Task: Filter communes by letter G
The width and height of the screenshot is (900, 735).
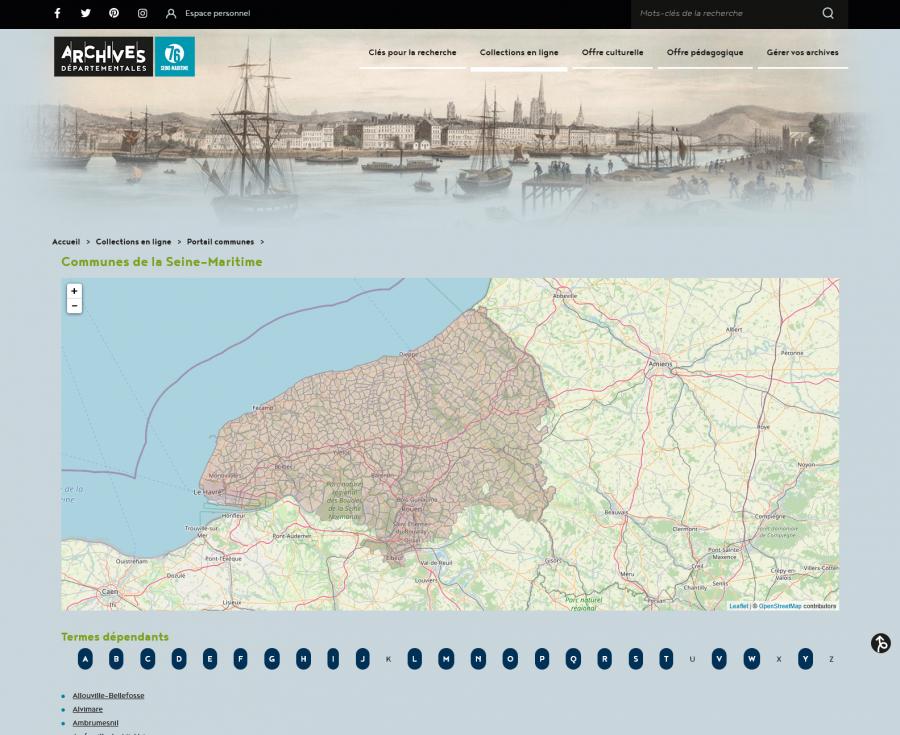Action: [x=272, y=659]
